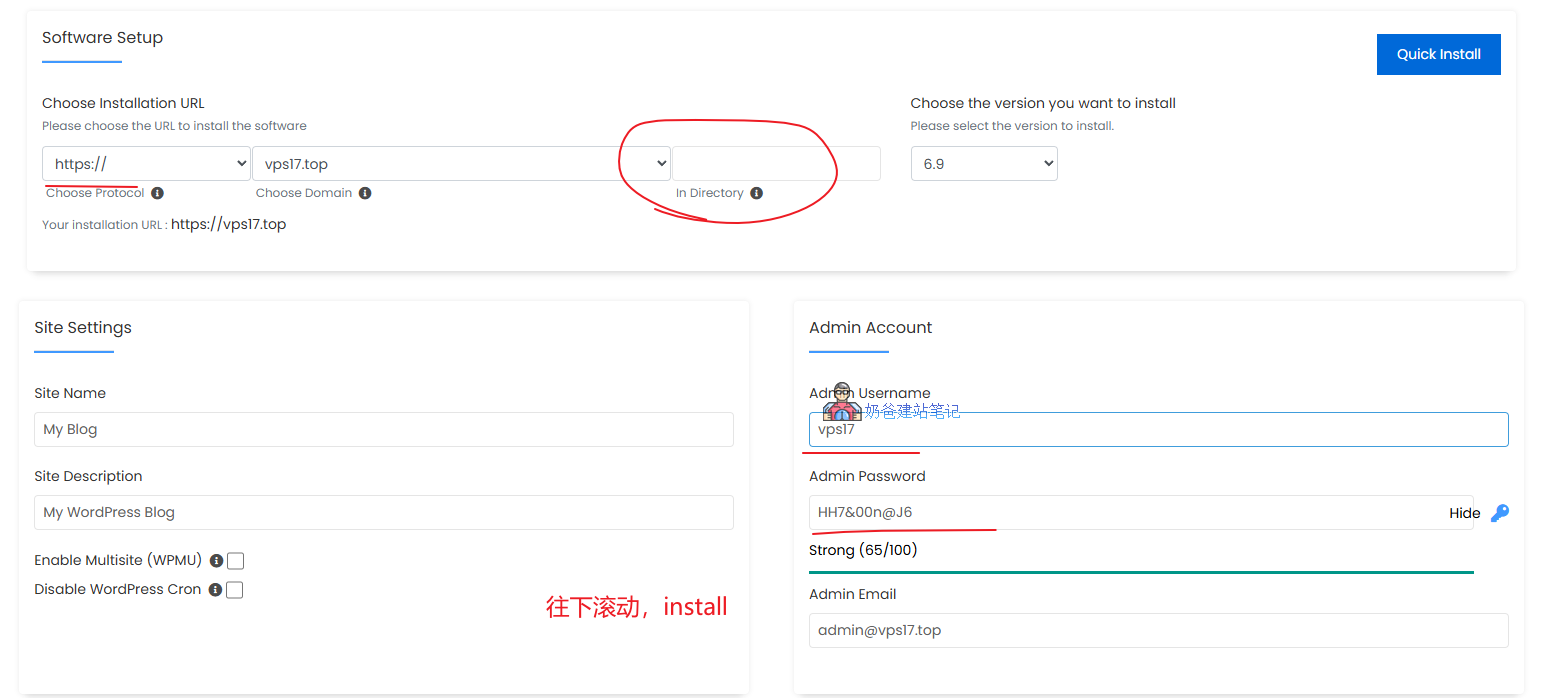Click the Admin Username field
This screenshot has height=698, width=1541.
pyautogui.click(x=1158, y=430)
